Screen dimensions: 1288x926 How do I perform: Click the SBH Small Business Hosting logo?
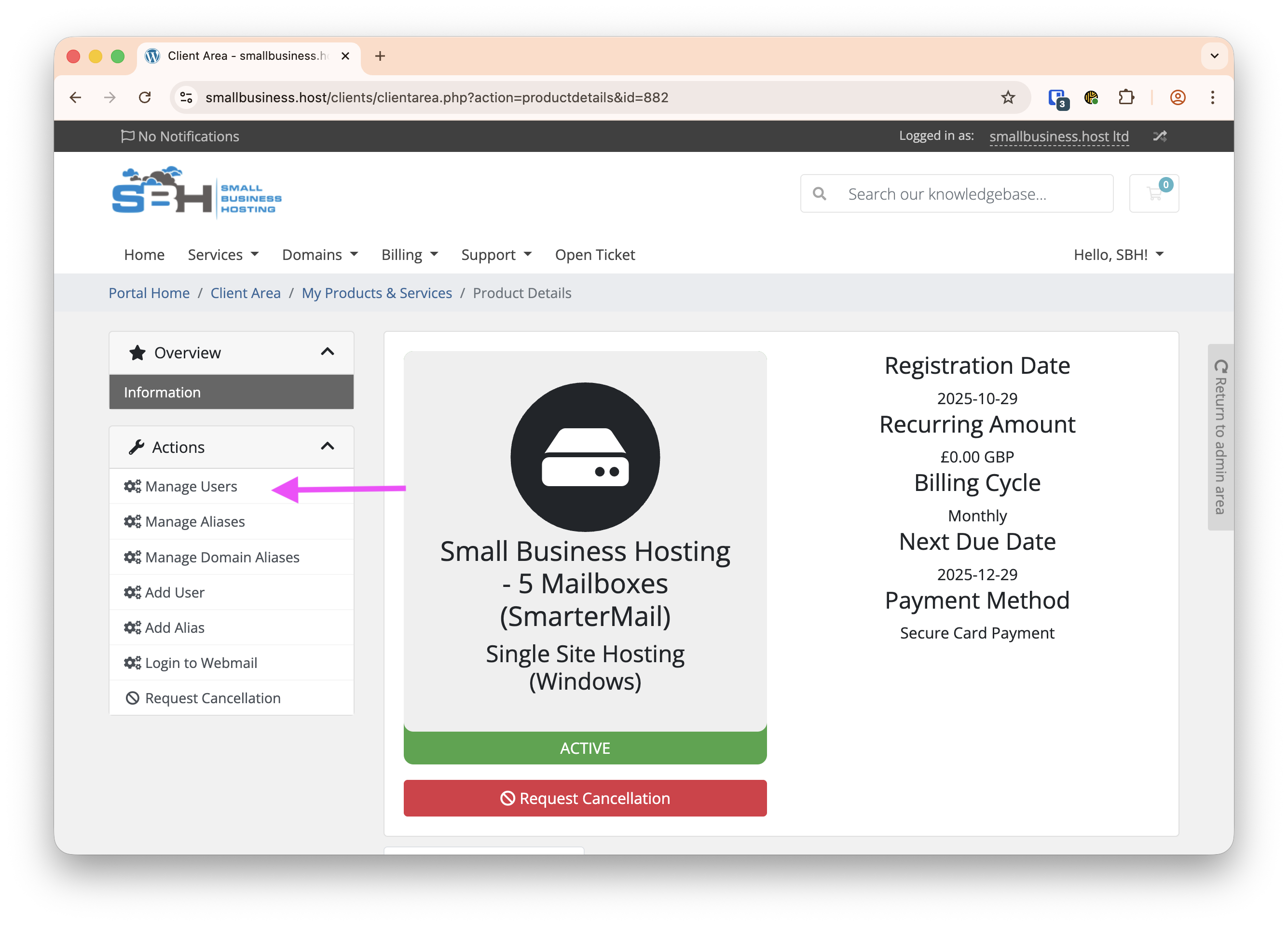196,193
